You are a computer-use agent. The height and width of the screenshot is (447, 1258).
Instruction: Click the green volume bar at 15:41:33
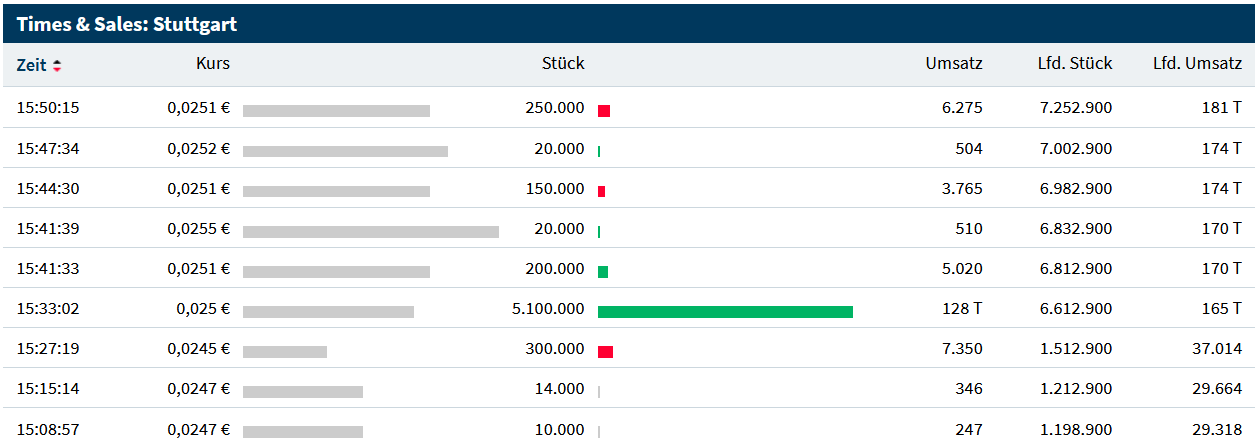pos(603,271)
